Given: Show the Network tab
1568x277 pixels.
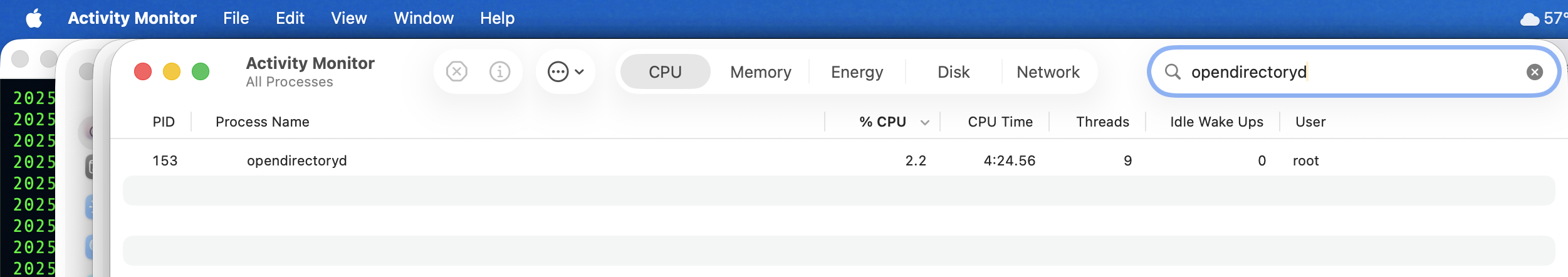Looking at the screenshot, I should click(x=1048, y=72).
